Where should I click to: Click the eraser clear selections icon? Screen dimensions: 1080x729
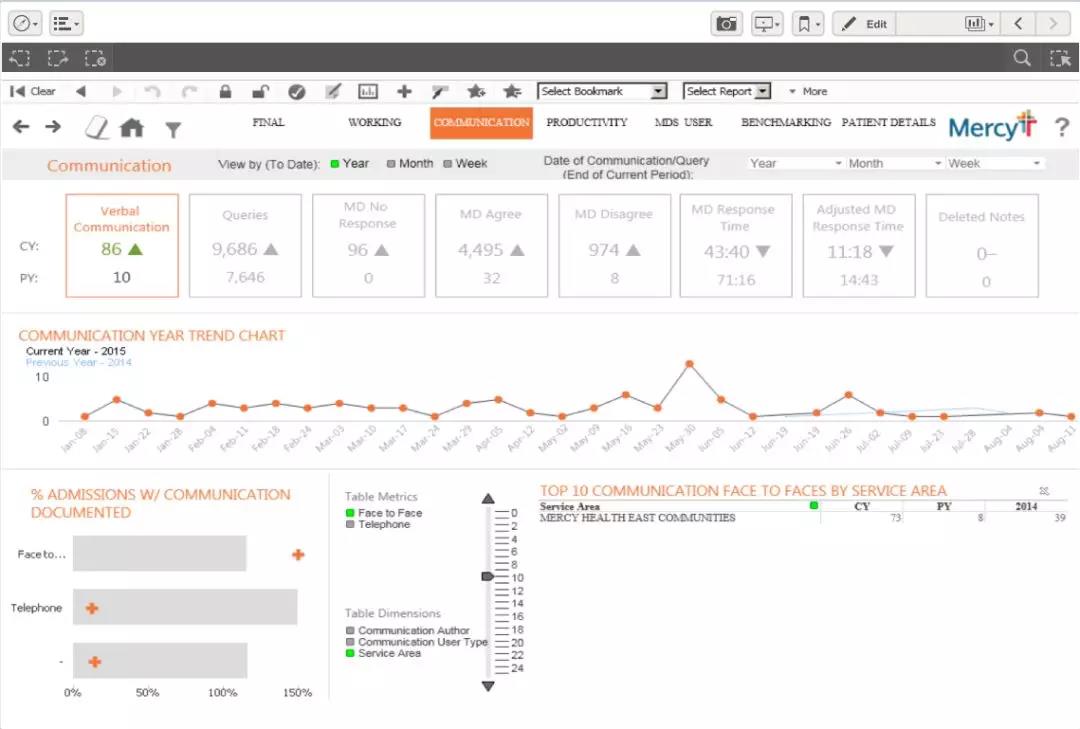point(96,126)
